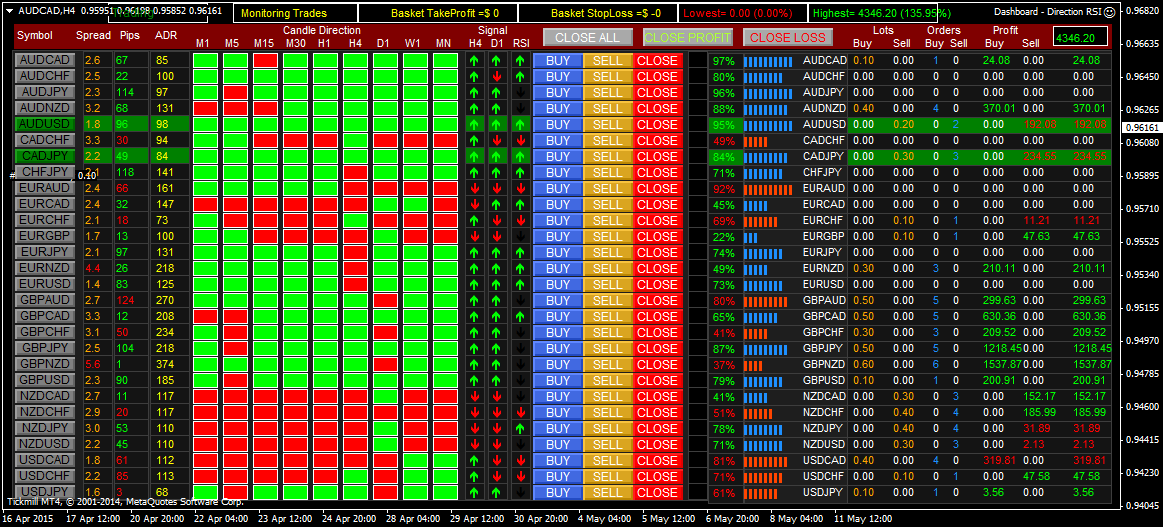This screenshot has height=527, width=1163.
Task: Click the D1 signal arrow in GBPNZD row
Action: coord(498,365)
